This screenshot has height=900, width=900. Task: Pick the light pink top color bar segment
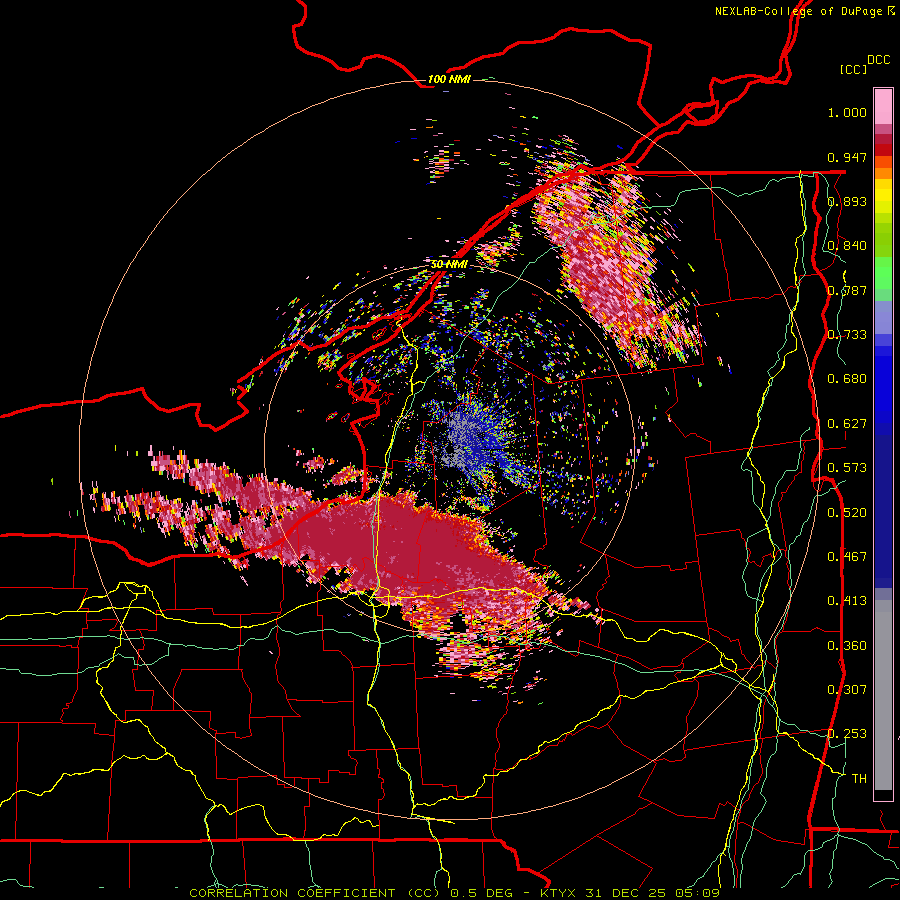point(883,106)
